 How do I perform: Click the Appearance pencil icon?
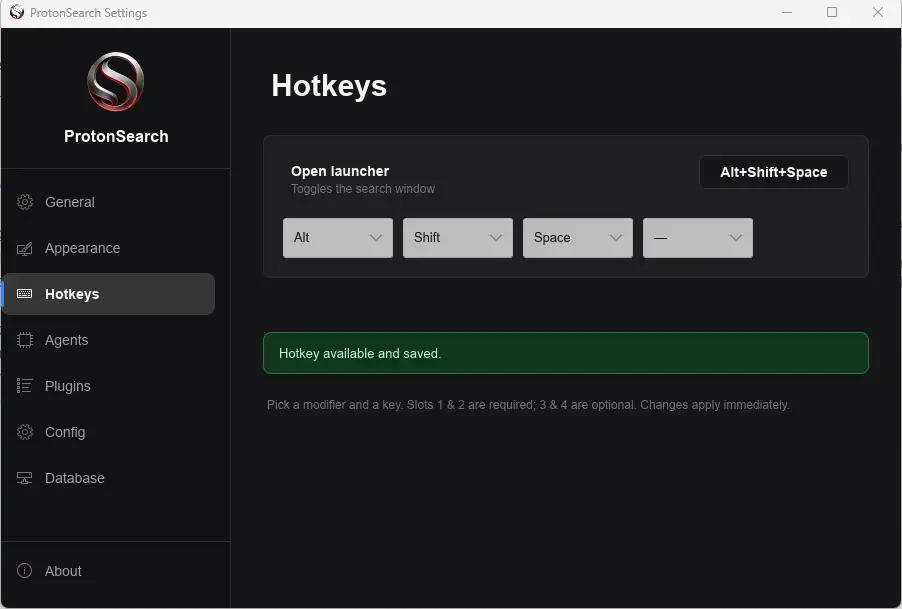tap(25, 248)
